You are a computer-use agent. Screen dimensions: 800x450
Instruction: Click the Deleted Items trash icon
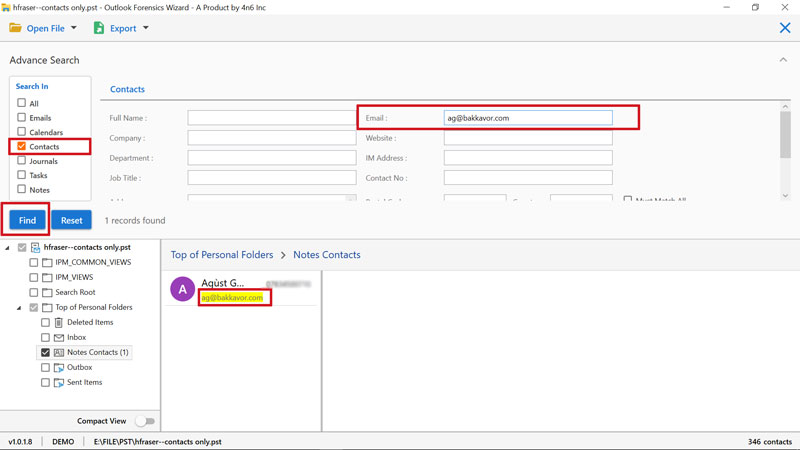pyautogui.click(x=59, y=322)
